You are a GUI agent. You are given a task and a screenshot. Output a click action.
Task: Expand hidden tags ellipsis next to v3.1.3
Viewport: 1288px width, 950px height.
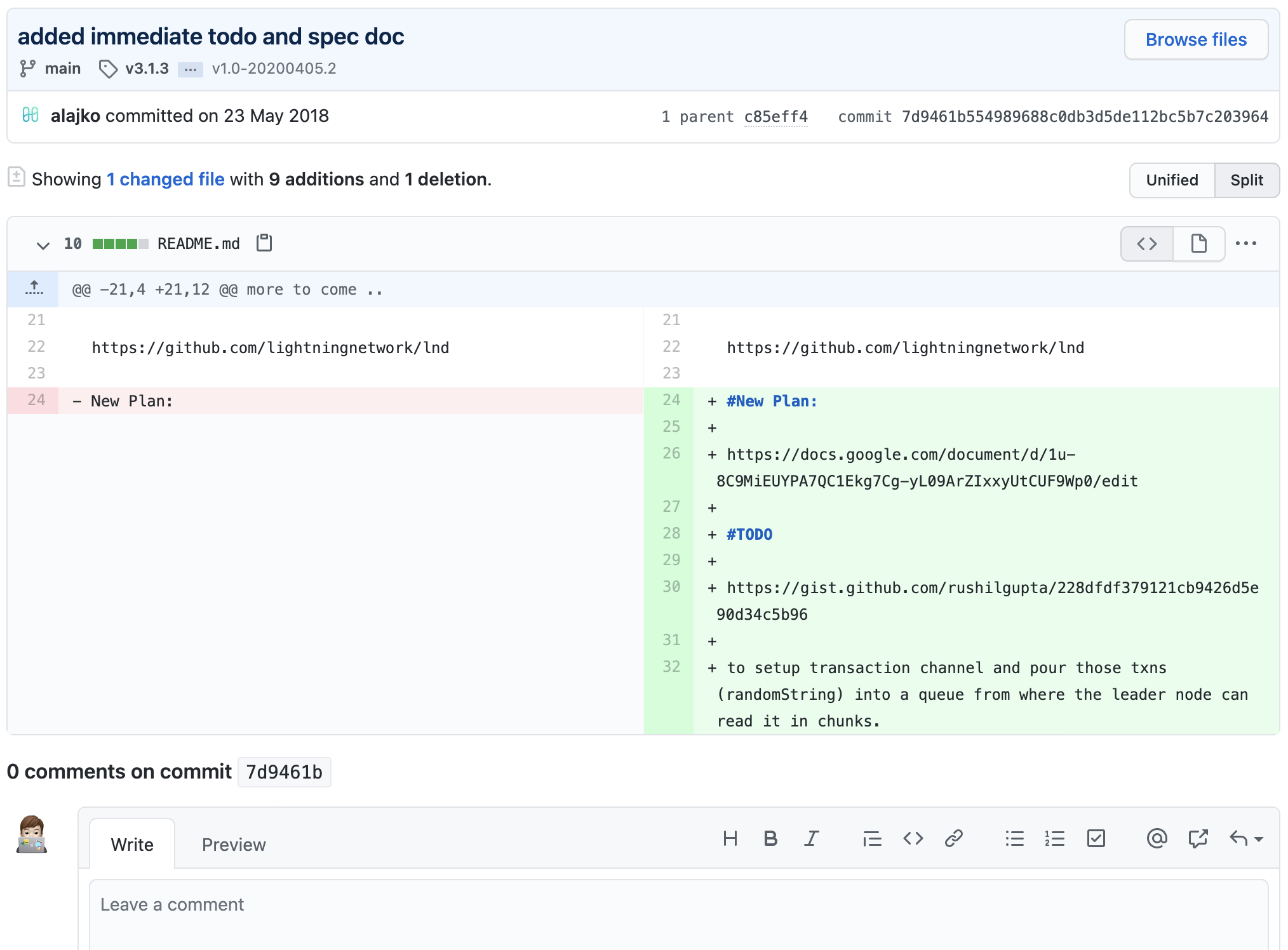[190, 69]
